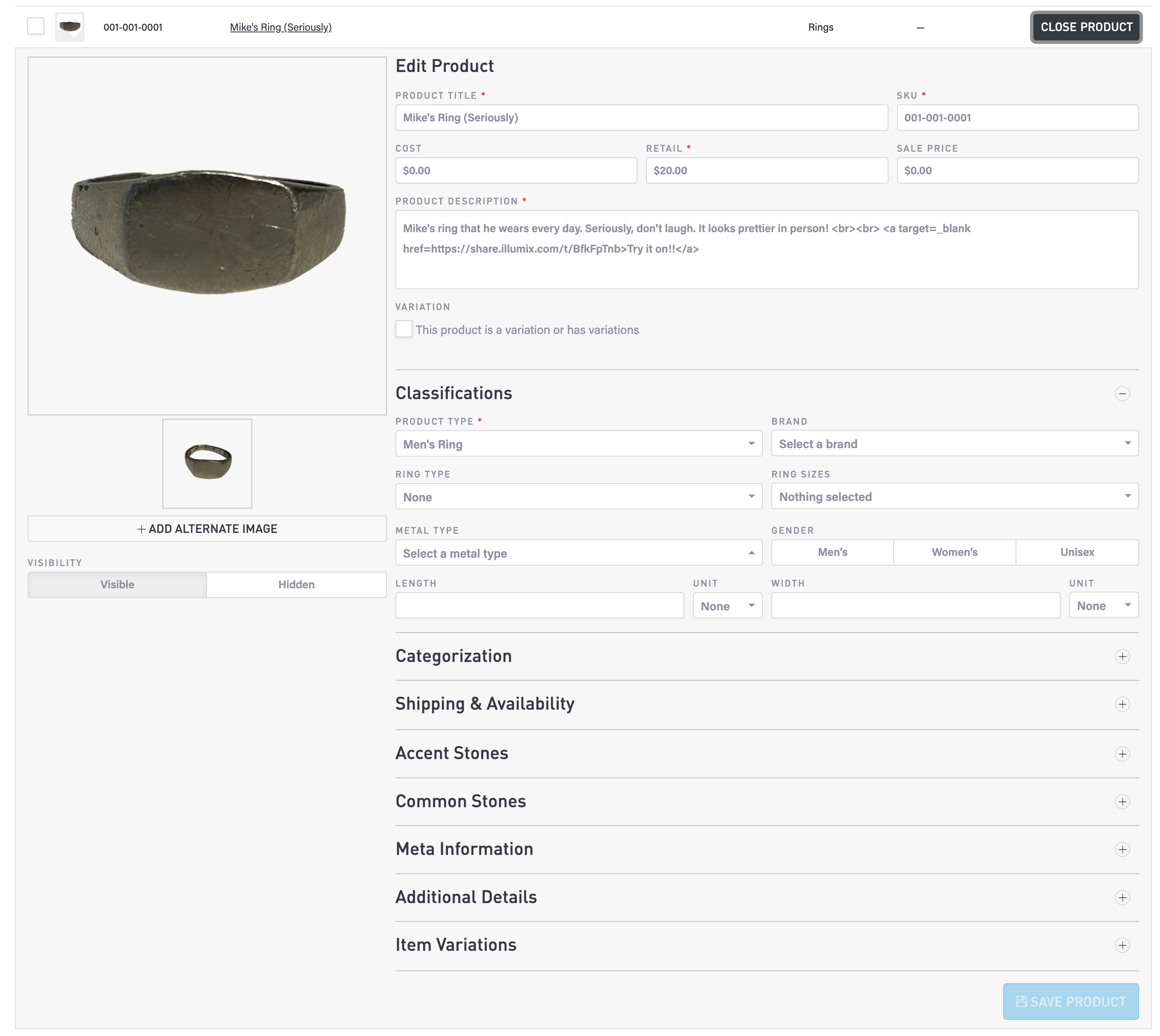
Task: Click the Close Product button
Action: coord(1085,27)
